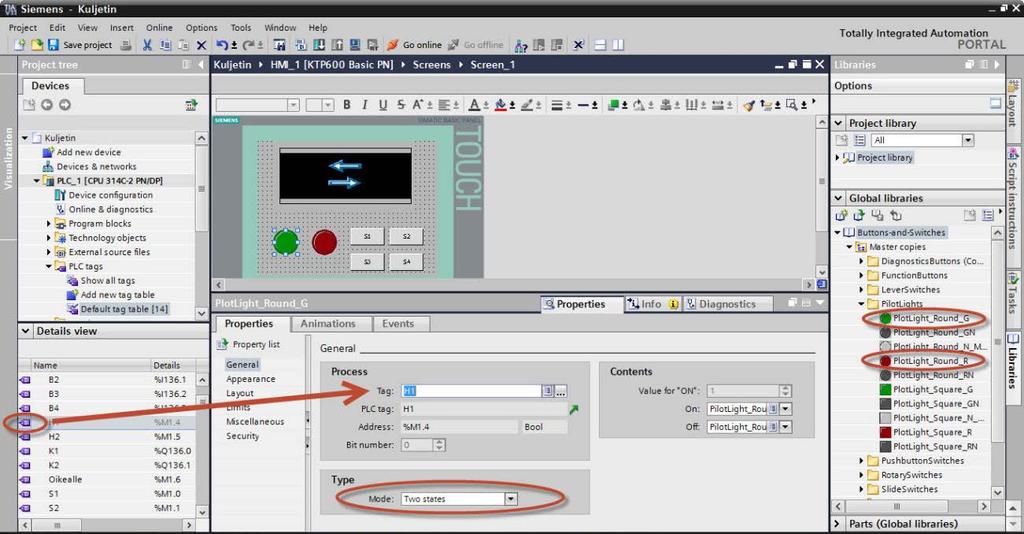Screen dimensions: 1024x534
Task: Open Device configuration item
Action: click(110, 195)
